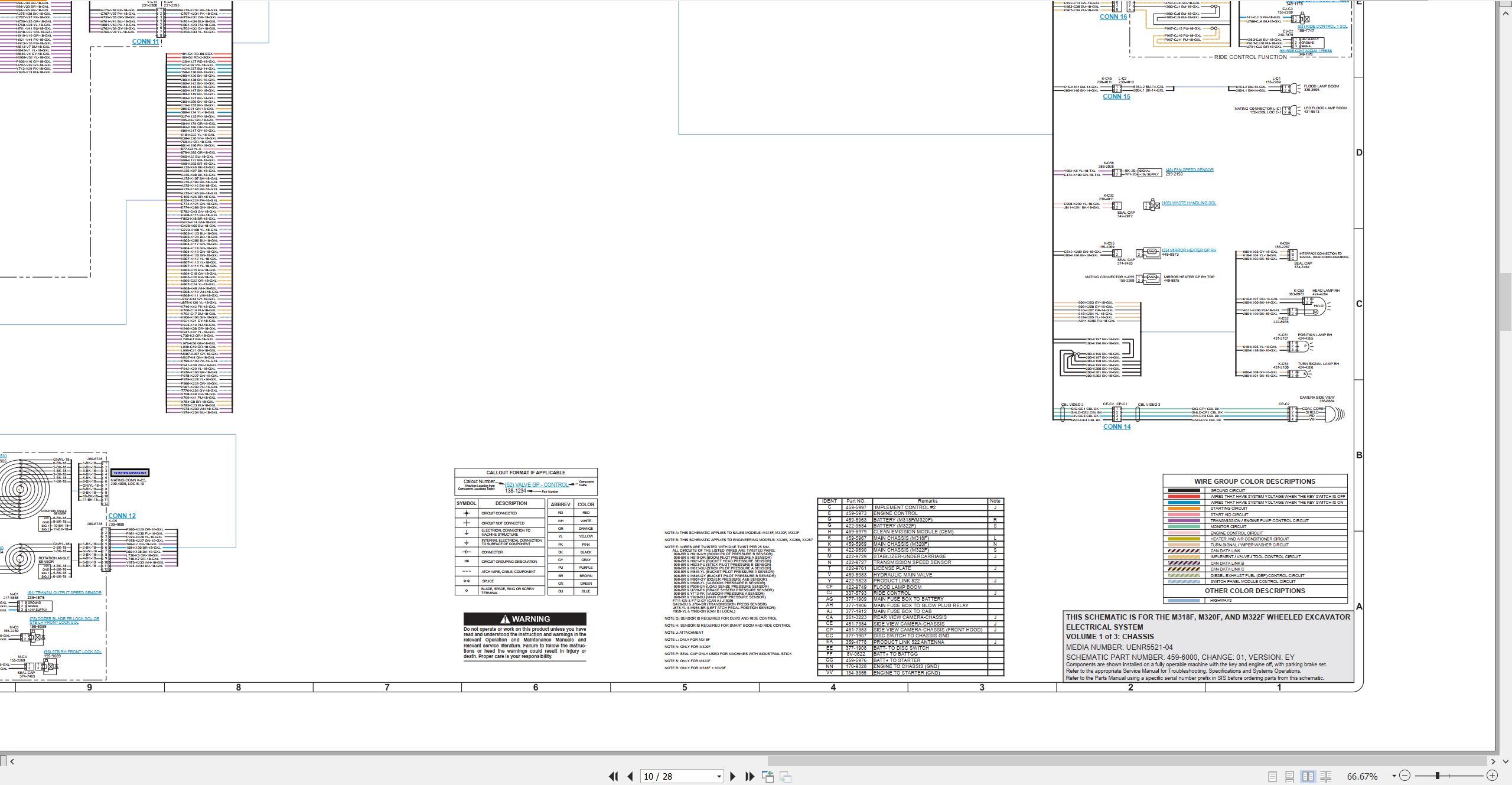The width and height of the screenshot is (1512, 785).
Task: Click the Ground Circuit black swatch
Action: (x=1183, y=490)
